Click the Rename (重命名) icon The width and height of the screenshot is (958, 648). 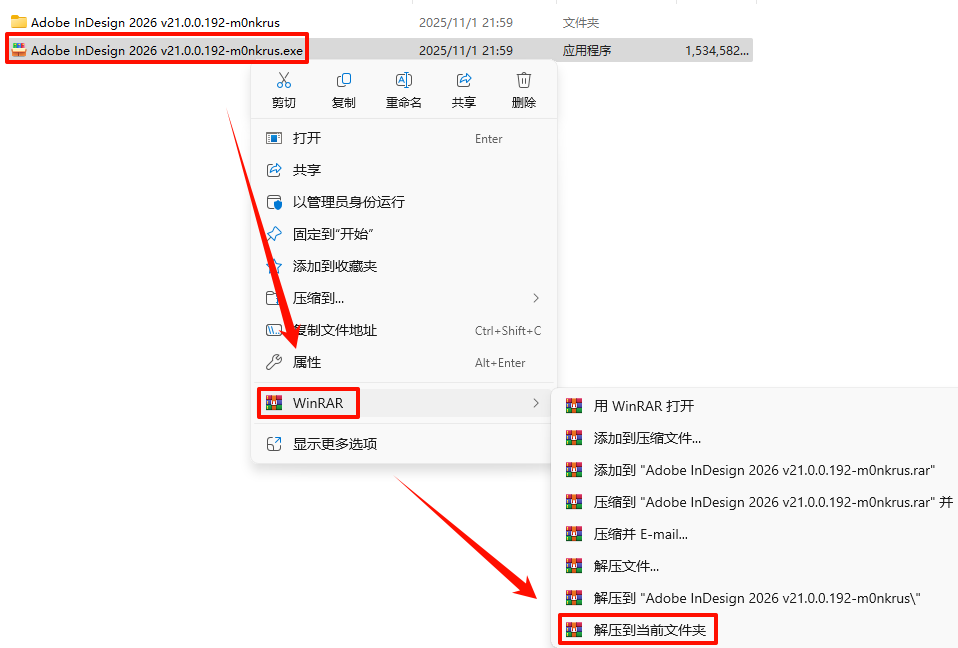(403, 81)
